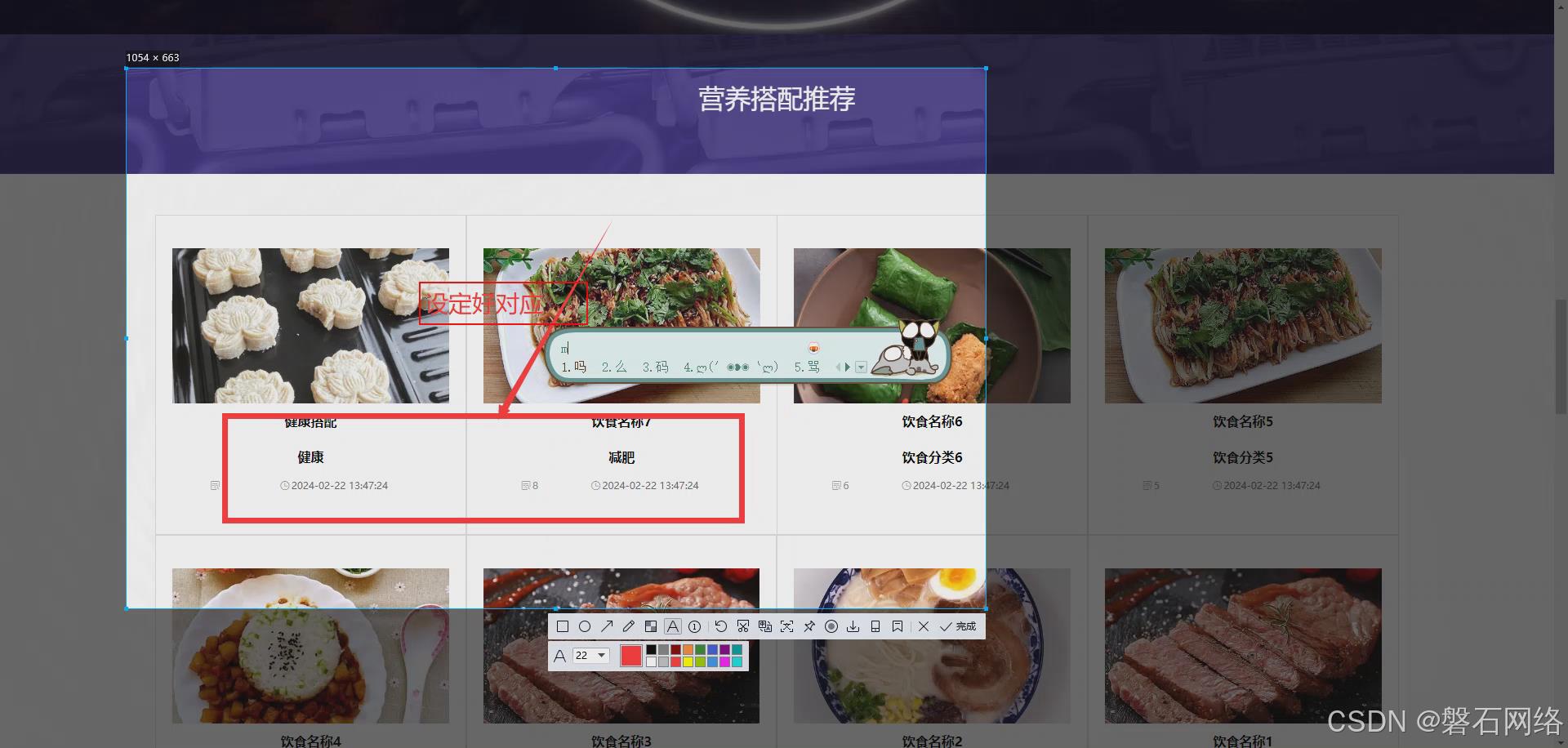The width and height of the screenshot is (1568, 748).
Task: Click the 健康 category label
Action: click(x=310, y=457)
